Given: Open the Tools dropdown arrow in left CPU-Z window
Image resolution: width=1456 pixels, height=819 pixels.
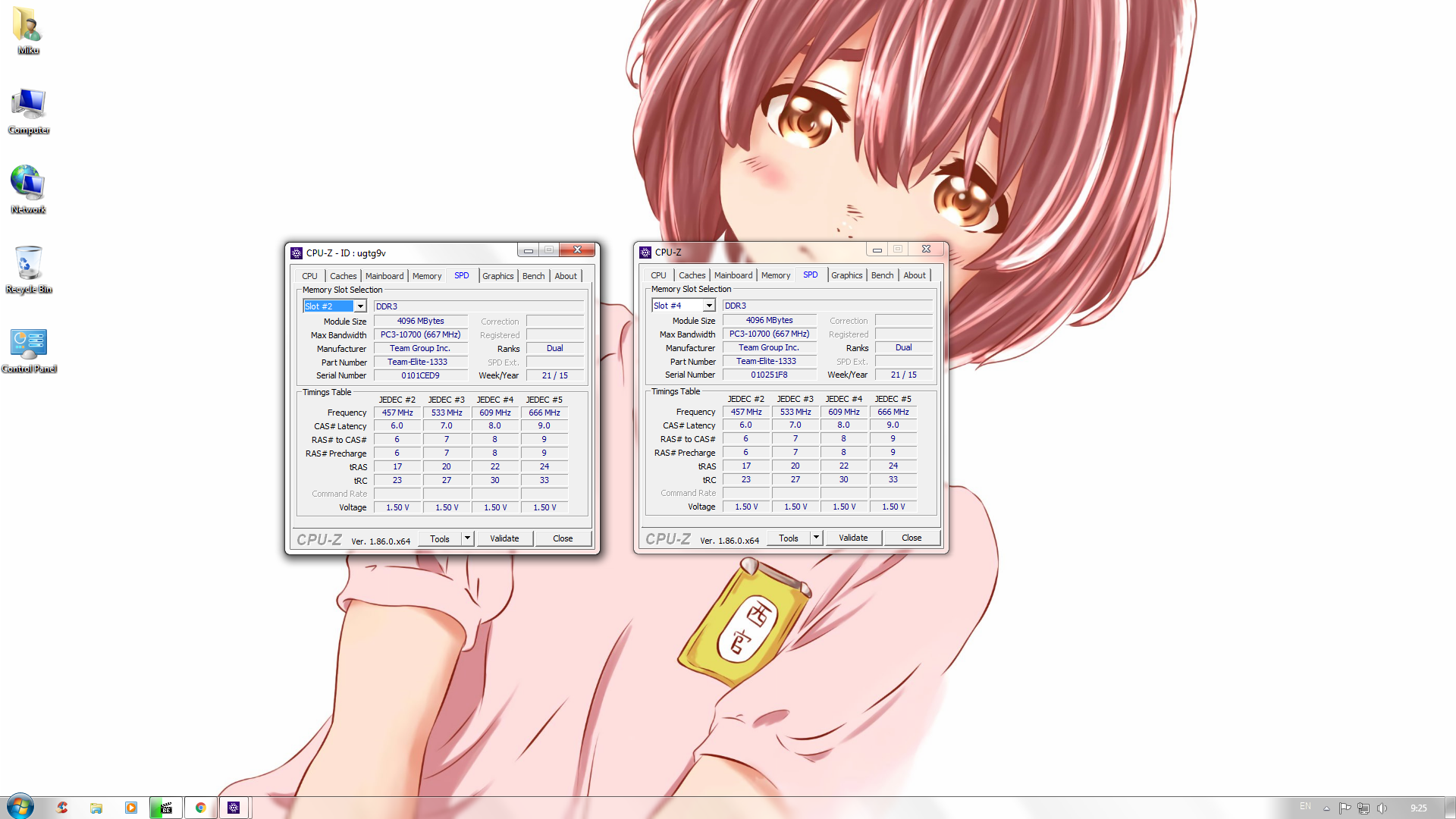Looking at the screenshot, I should [467, 538].
